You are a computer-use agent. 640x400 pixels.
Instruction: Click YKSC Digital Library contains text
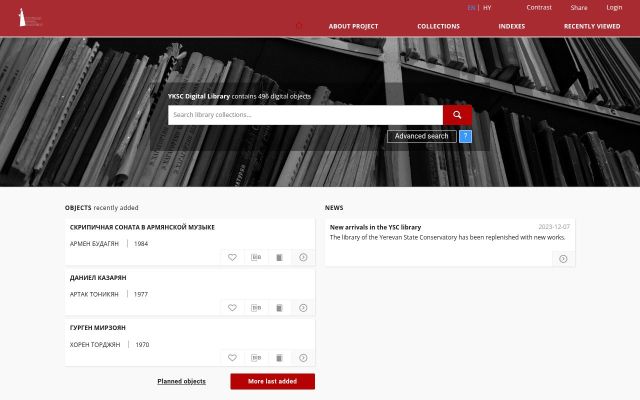click(239, 96)
